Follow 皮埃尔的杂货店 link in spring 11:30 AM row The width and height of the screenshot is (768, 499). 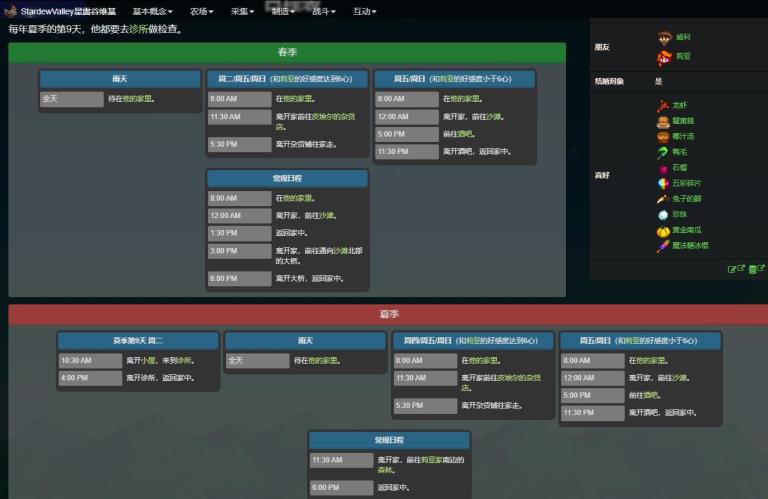coord(317,121)
